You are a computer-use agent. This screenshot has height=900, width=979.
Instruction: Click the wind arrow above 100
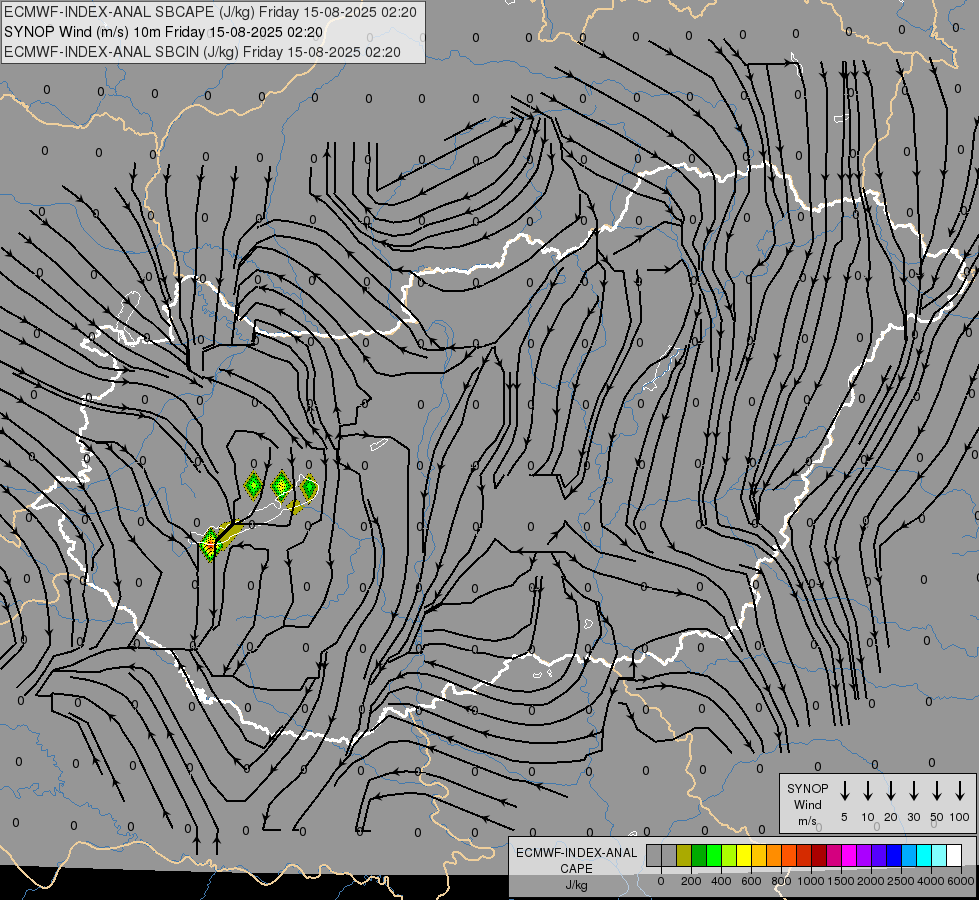tap(960, 791)
